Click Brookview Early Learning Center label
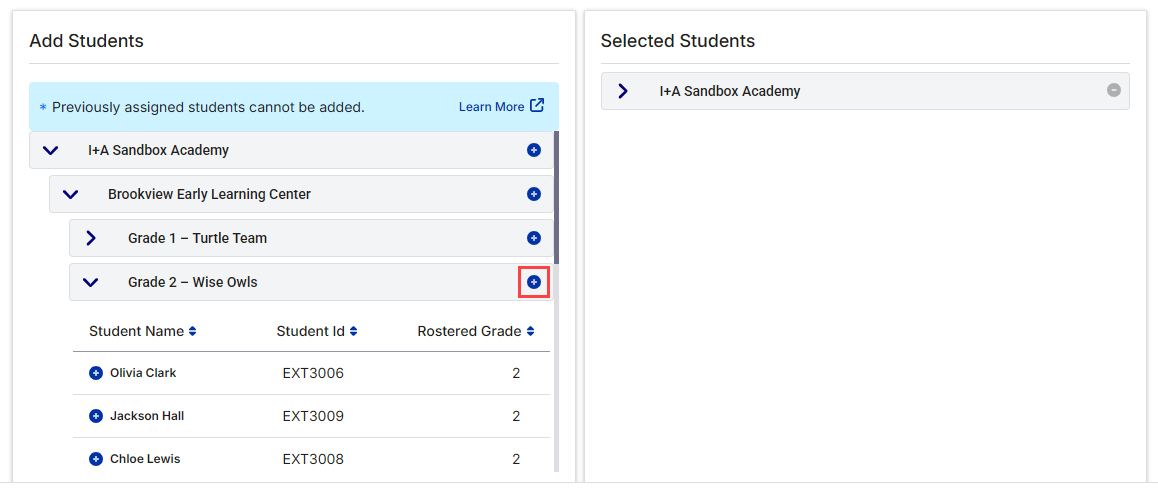 pos(209,194)
